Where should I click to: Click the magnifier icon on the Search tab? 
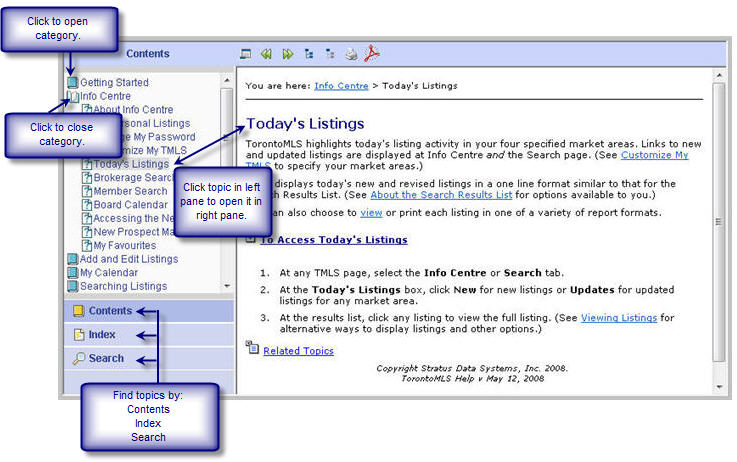pyautogui.click(x=78, y=359)
